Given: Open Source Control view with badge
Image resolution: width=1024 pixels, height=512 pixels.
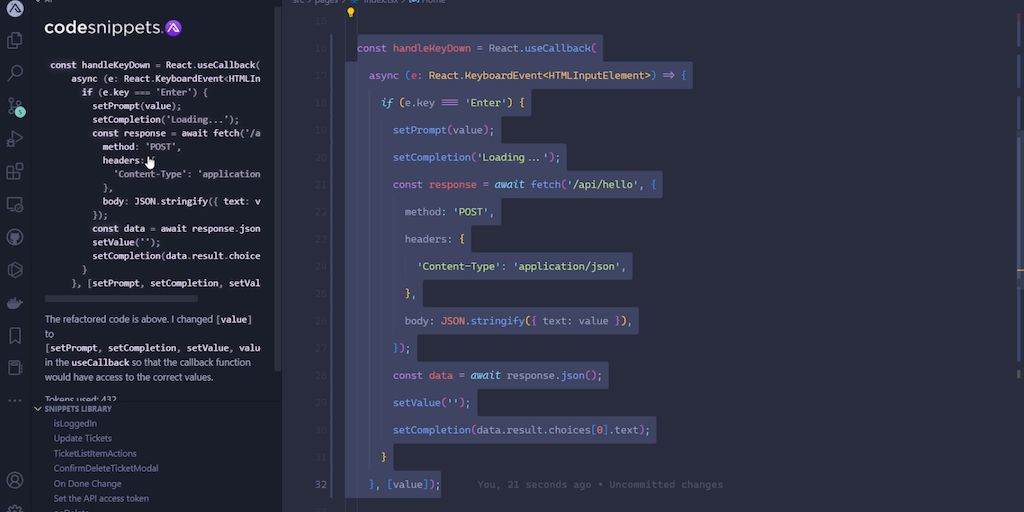Looking at the screenshot, I should pyautogui.click(x=15, y=106).
